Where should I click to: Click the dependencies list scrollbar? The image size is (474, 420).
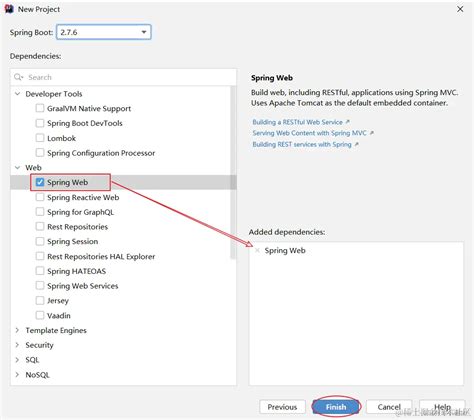tap(233, 172)
